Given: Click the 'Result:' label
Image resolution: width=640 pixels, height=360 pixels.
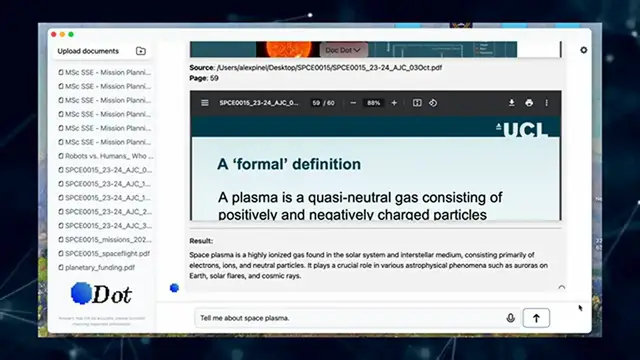Looking at the screenshot, I should click(x=201, y=241).
